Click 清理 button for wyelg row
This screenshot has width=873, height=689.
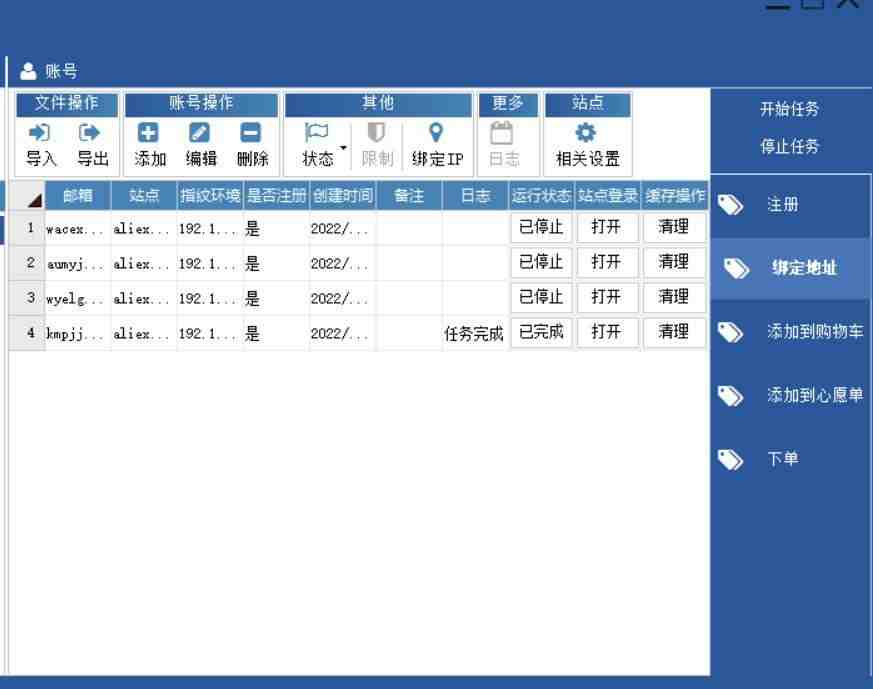coord(674,297)
